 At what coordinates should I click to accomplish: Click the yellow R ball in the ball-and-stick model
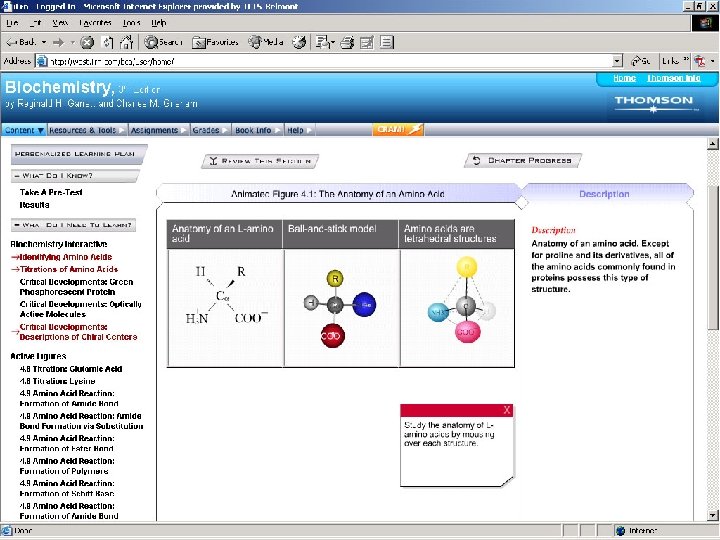(x=335, y=278)
